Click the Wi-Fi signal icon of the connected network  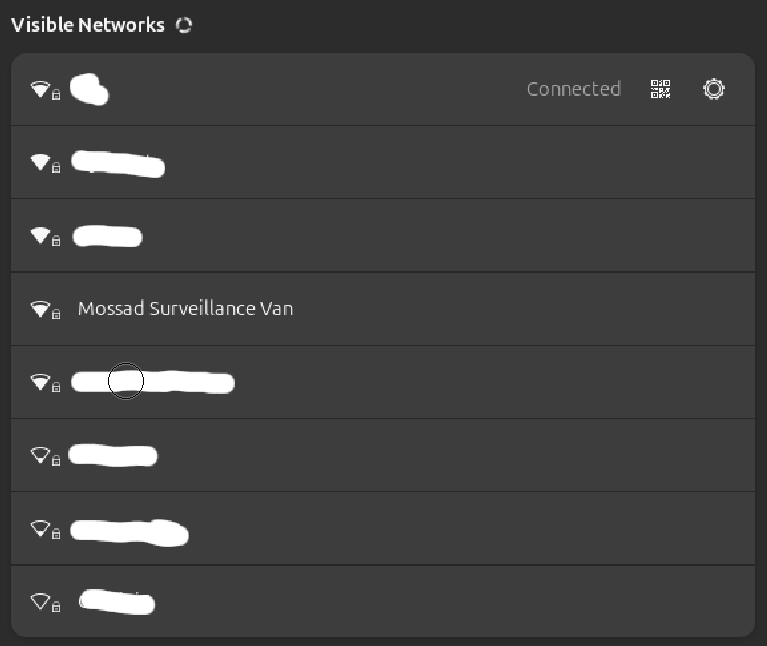39,89
